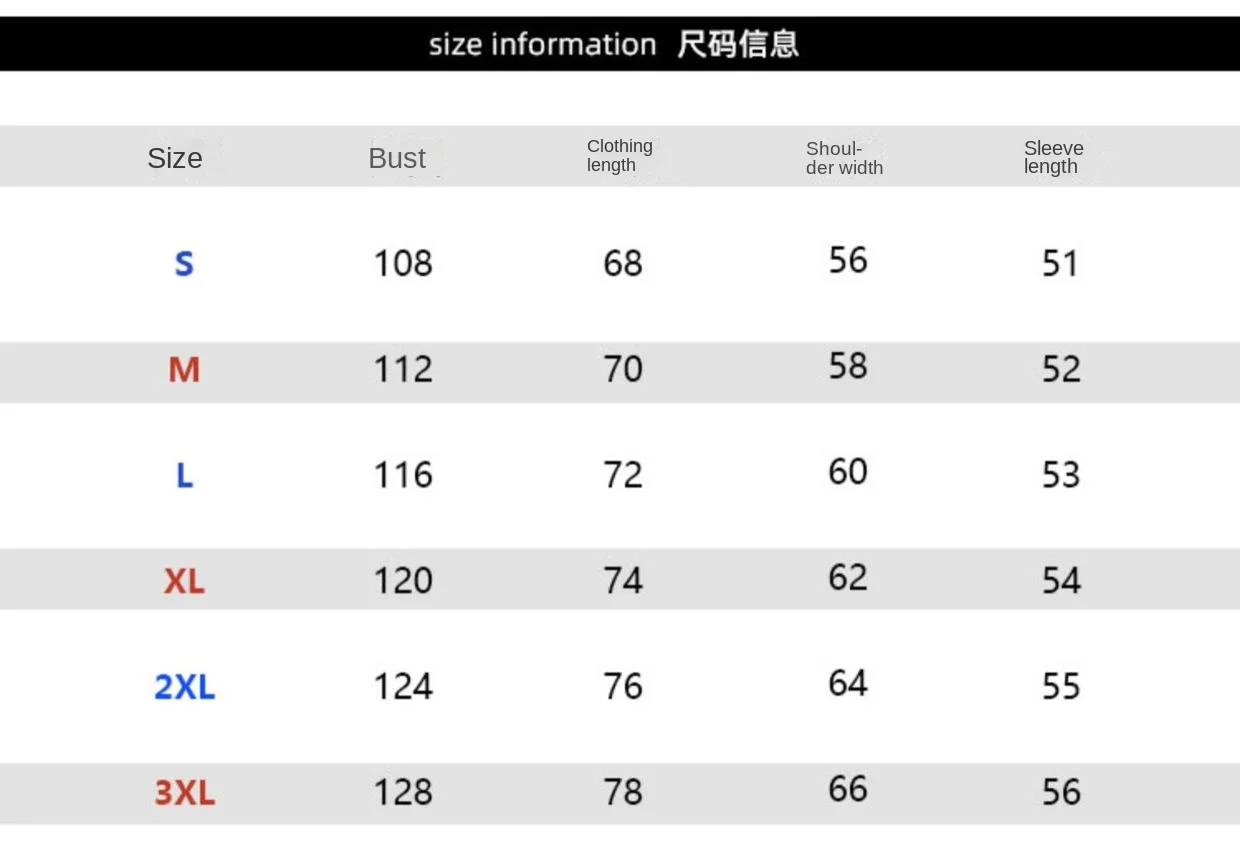Select the Shoulder width column header
The image size is (1240, 848).
(844, 158)
